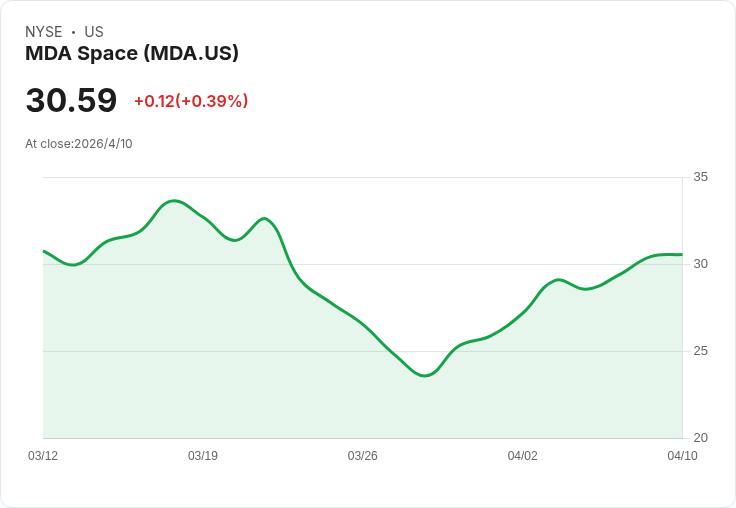Click the 30 price axis label
Viewport: 736px width, 508px height.
700,264
